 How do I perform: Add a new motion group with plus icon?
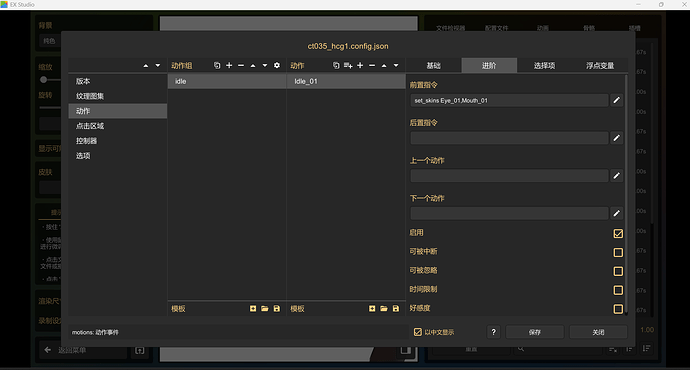click(x=229, y=66)
